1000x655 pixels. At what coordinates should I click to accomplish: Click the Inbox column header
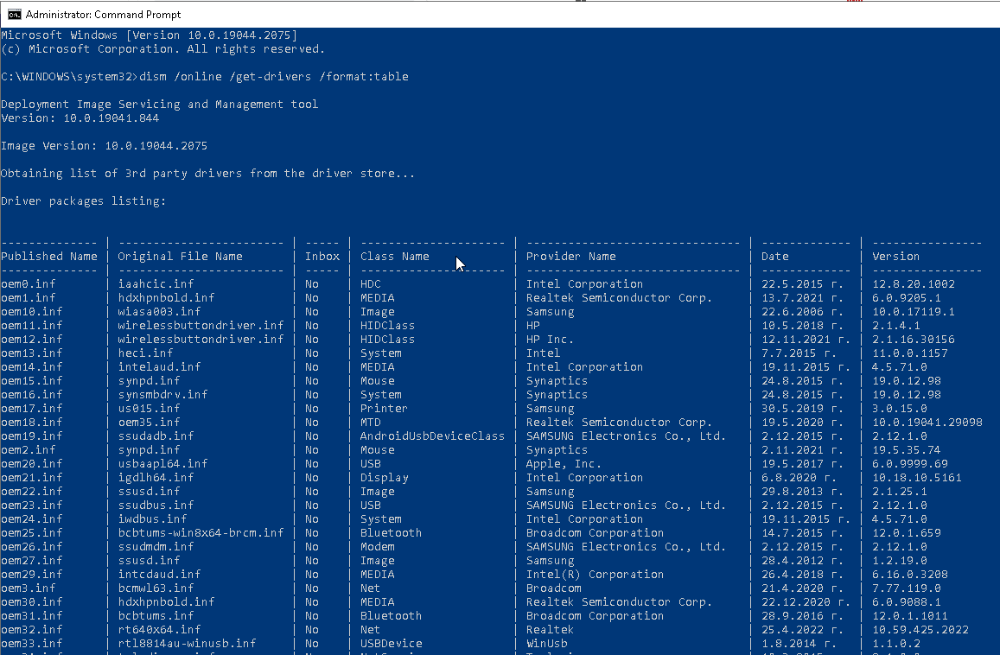point(322,256)
